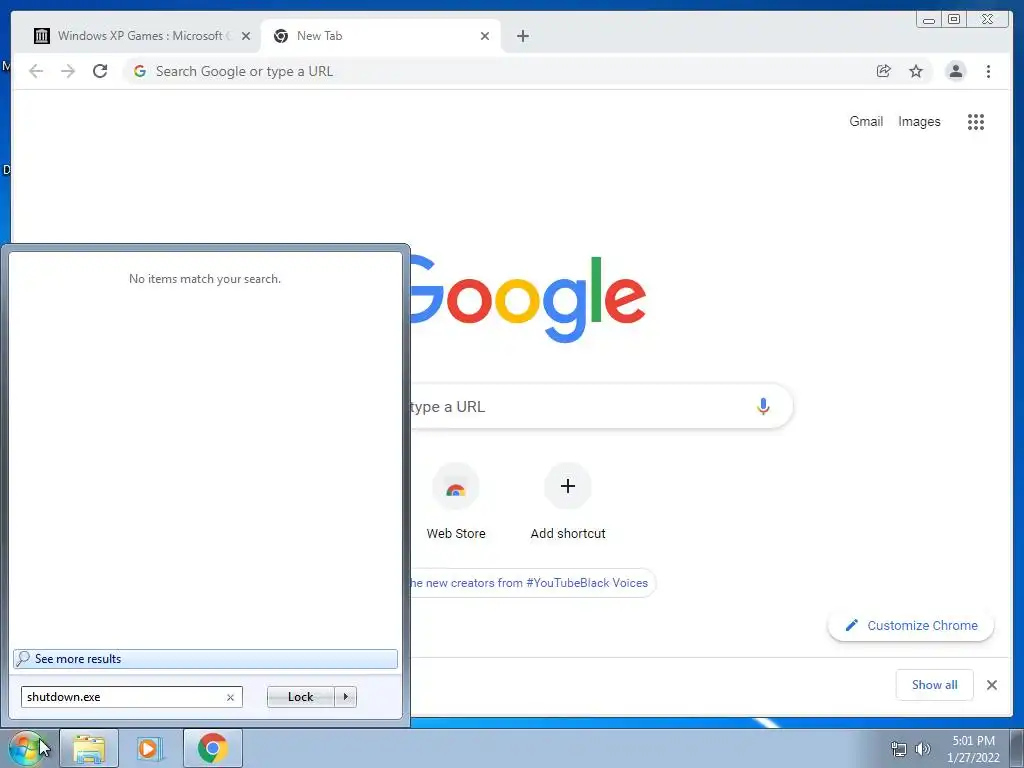Click the Windows Start orb
Viewport: 1024px width, 768px height.
tap(26, 748)
